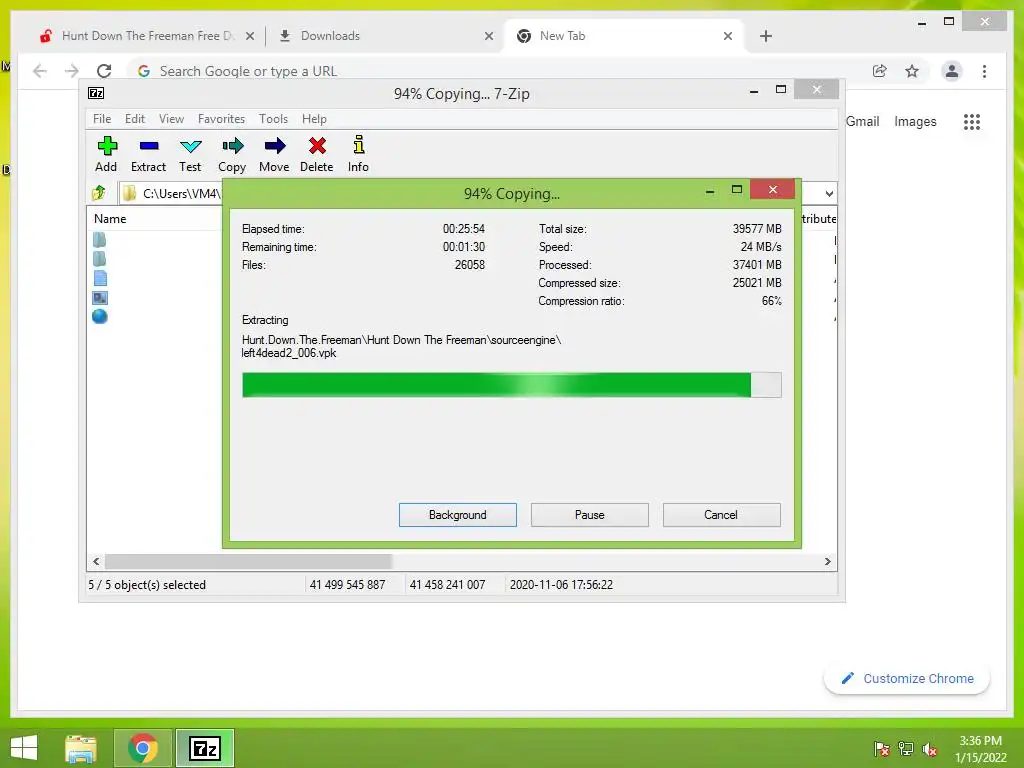Open the Gmail link
1024x768 pixels.
coord(863,121)
